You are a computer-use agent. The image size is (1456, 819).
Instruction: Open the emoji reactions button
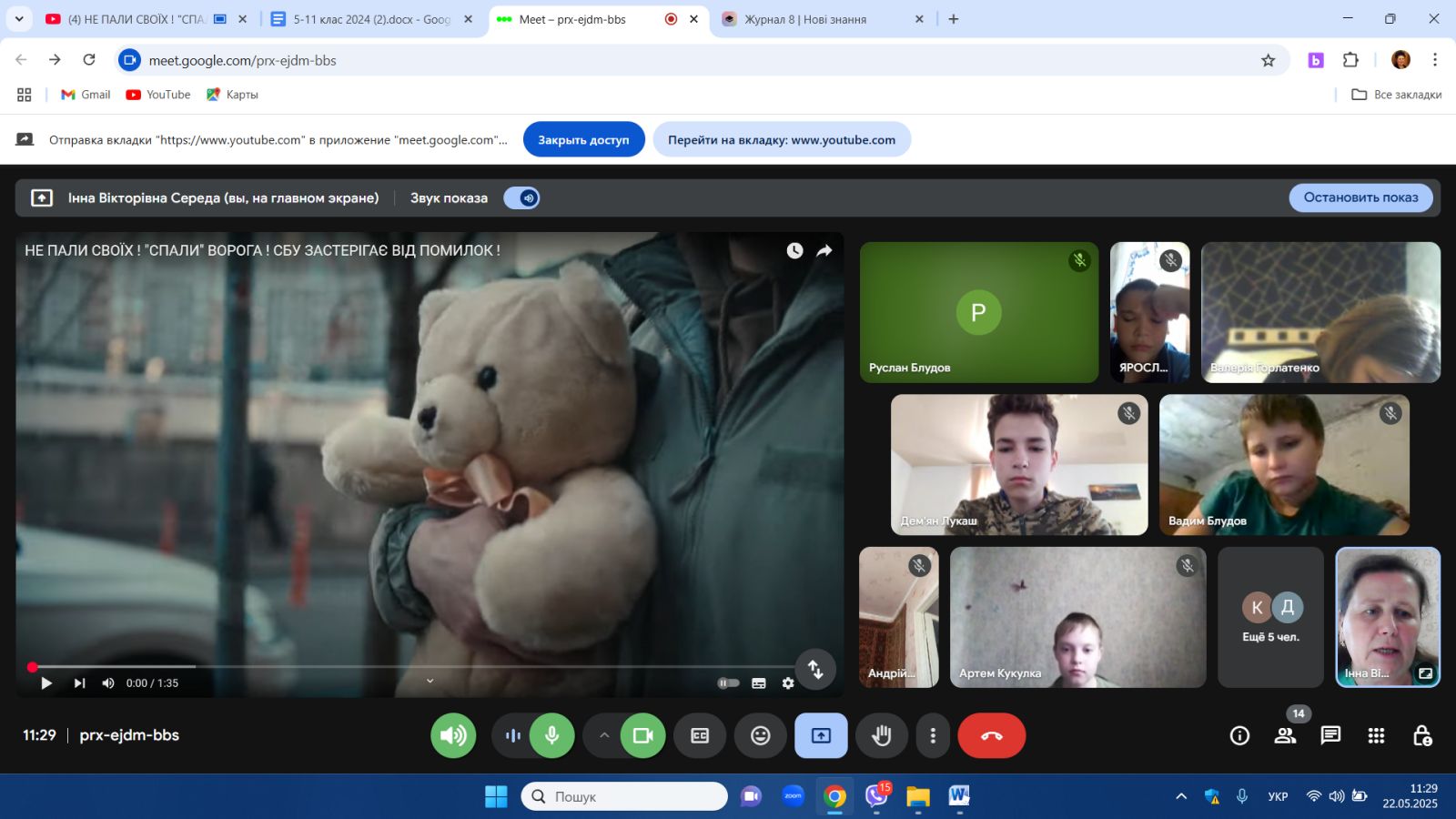(x=760, y=735)
